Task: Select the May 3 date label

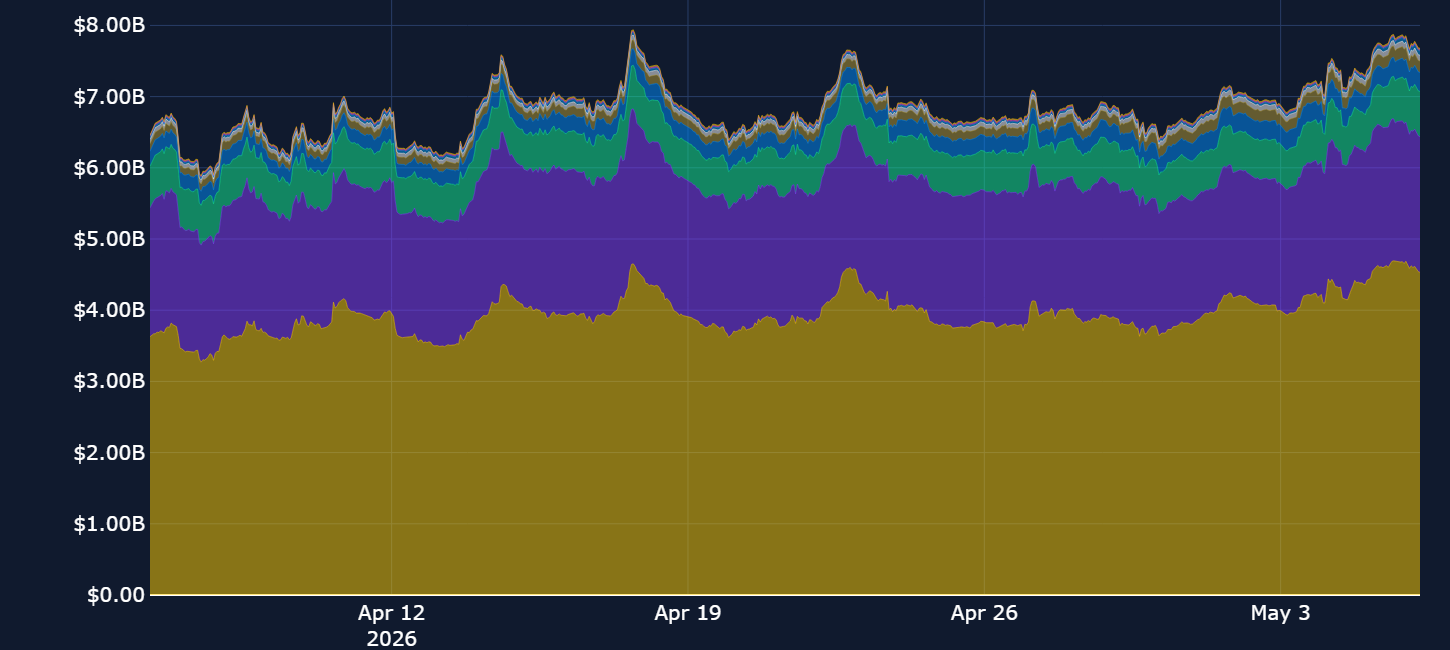Action: [1280, 613]
